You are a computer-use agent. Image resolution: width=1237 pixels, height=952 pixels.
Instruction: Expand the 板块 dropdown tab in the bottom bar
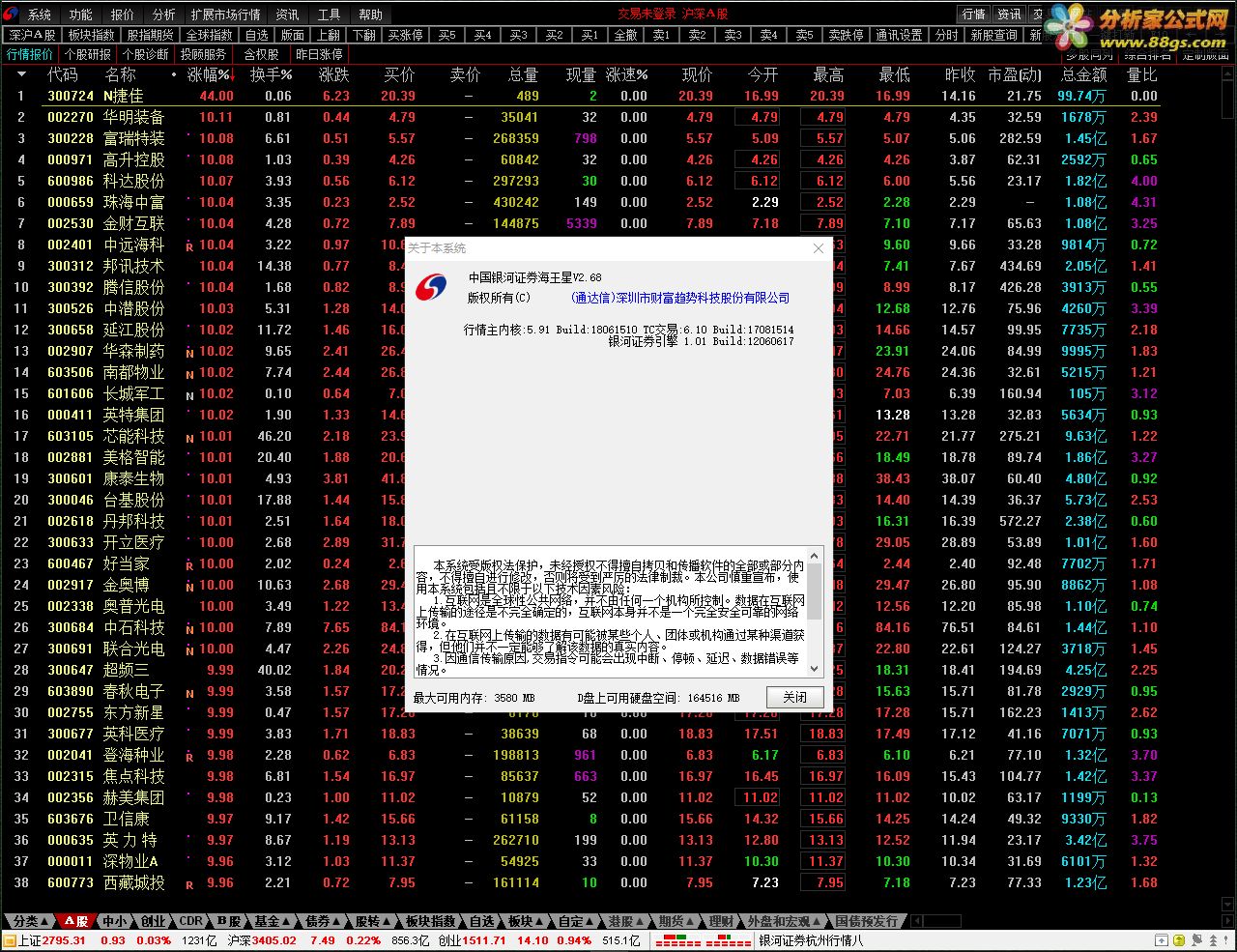527,921
